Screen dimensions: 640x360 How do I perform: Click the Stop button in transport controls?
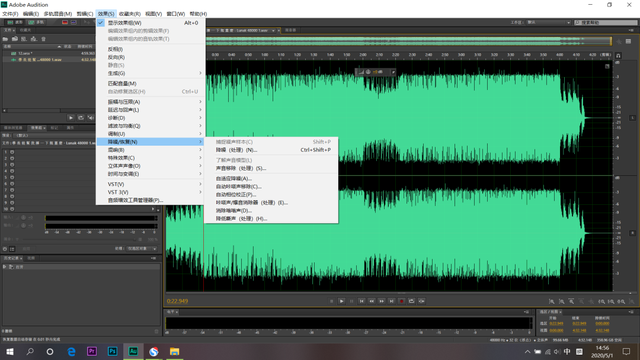click(331, 301)
